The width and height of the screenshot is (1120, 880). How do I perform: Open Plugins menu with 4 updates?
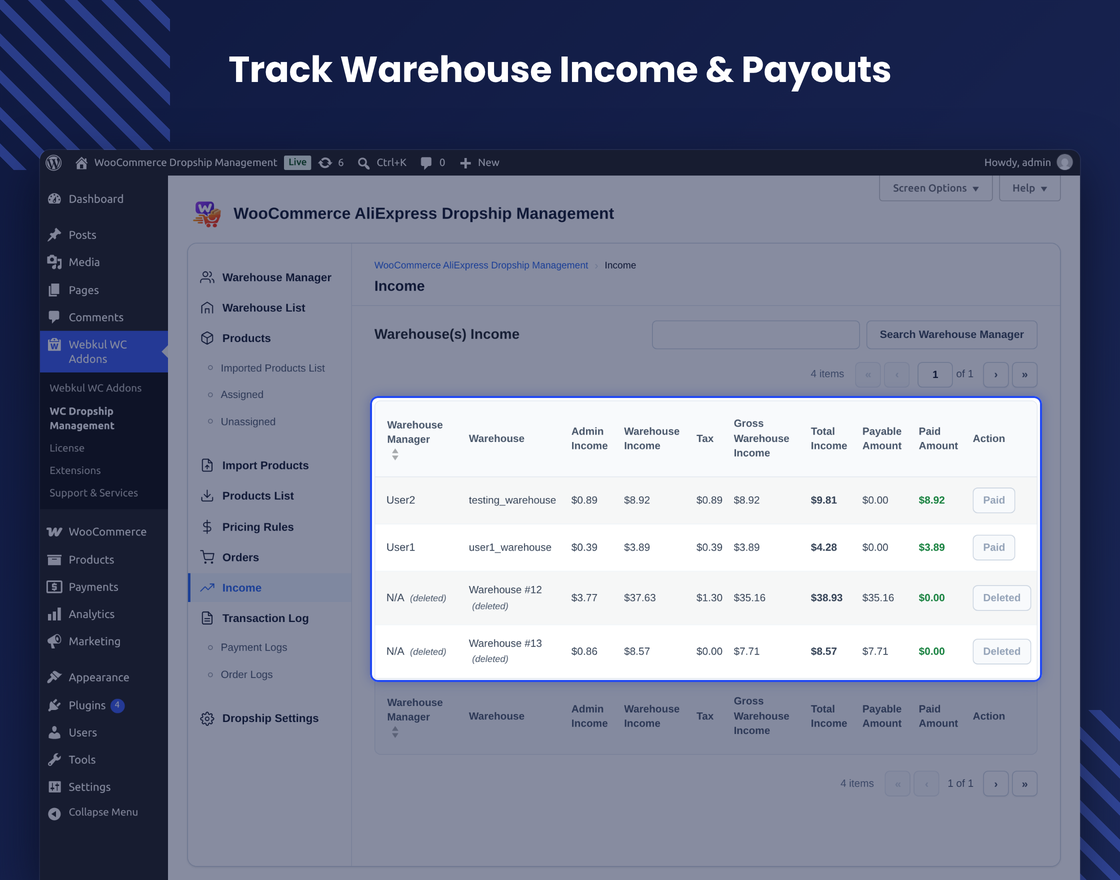[104, 705]
